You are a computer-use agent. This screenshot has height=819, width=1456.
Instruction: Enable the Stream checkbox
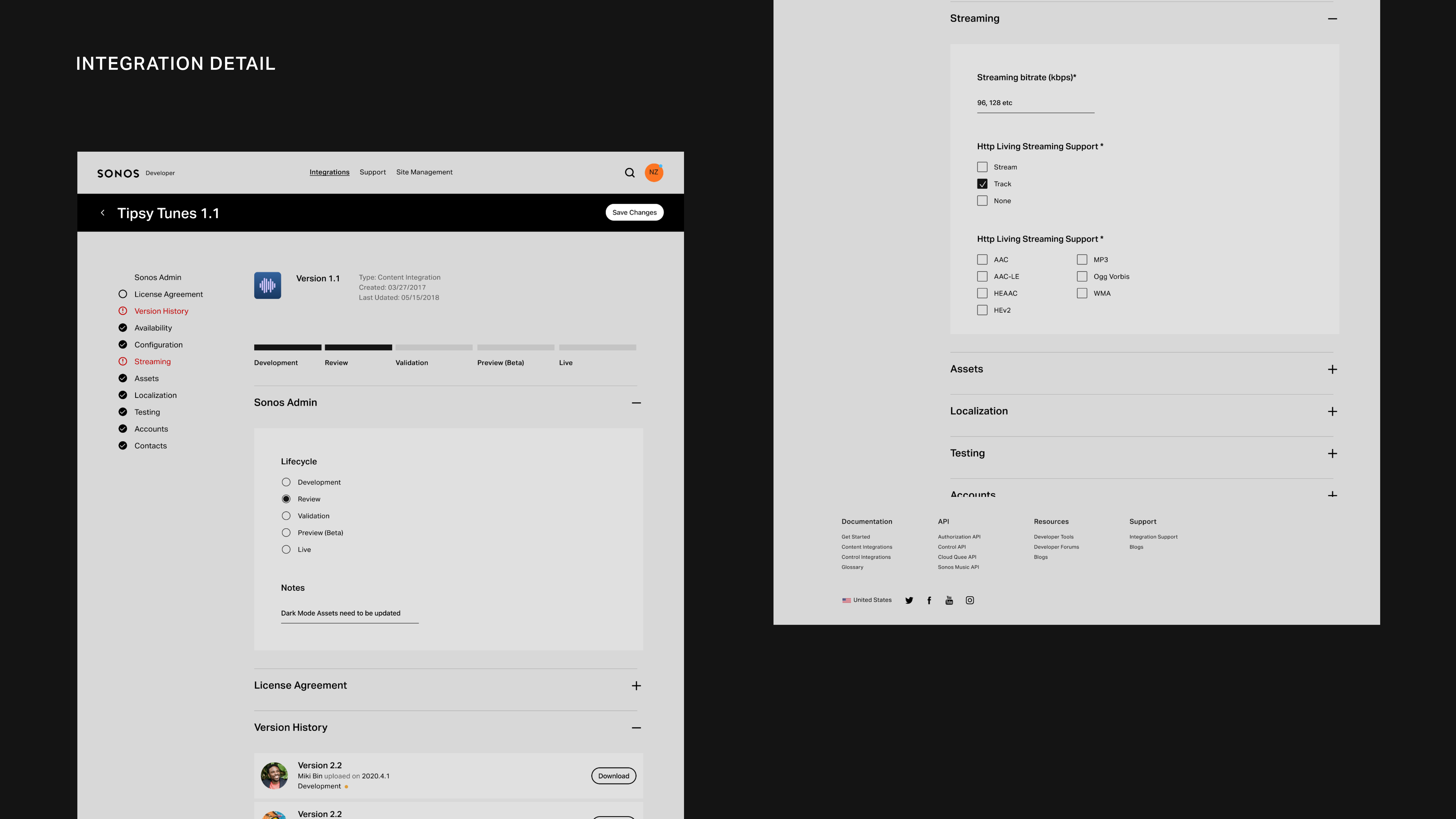tap(982, 167)
